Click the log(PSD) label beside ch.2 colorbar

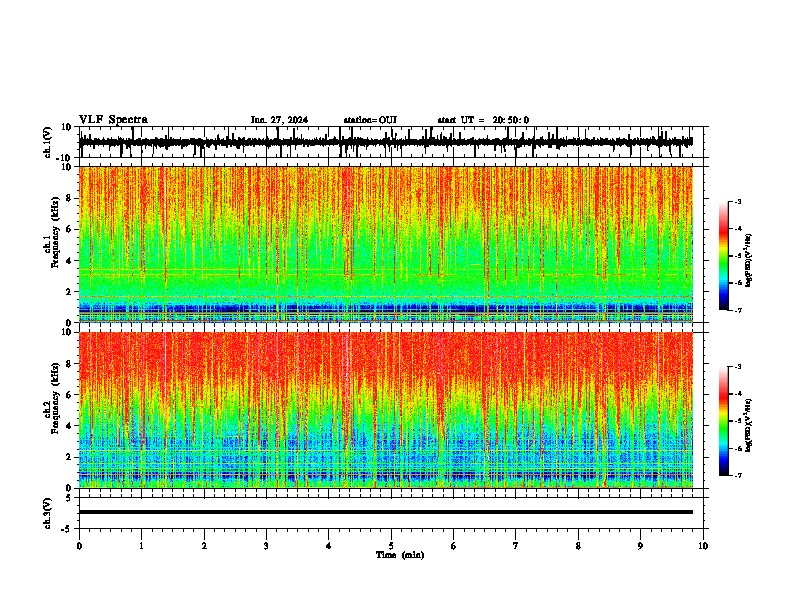click(x=748, y=425)
